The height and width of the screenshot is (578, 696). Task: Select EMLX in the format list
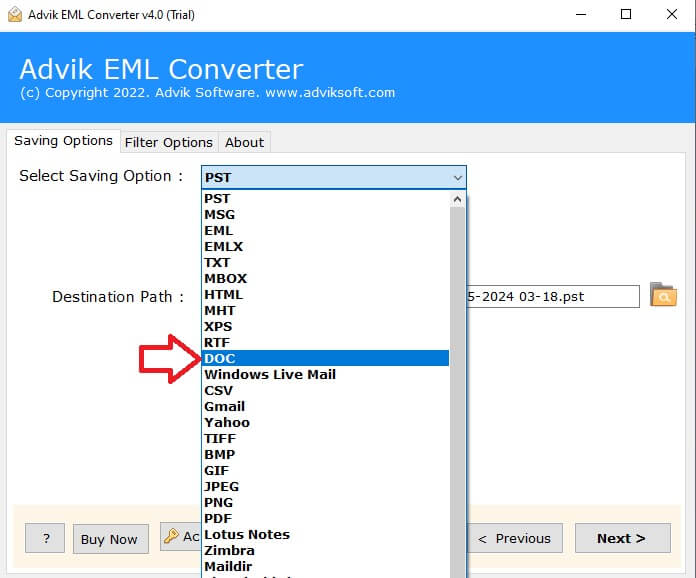pyautogui.click(x=325, y=246)
